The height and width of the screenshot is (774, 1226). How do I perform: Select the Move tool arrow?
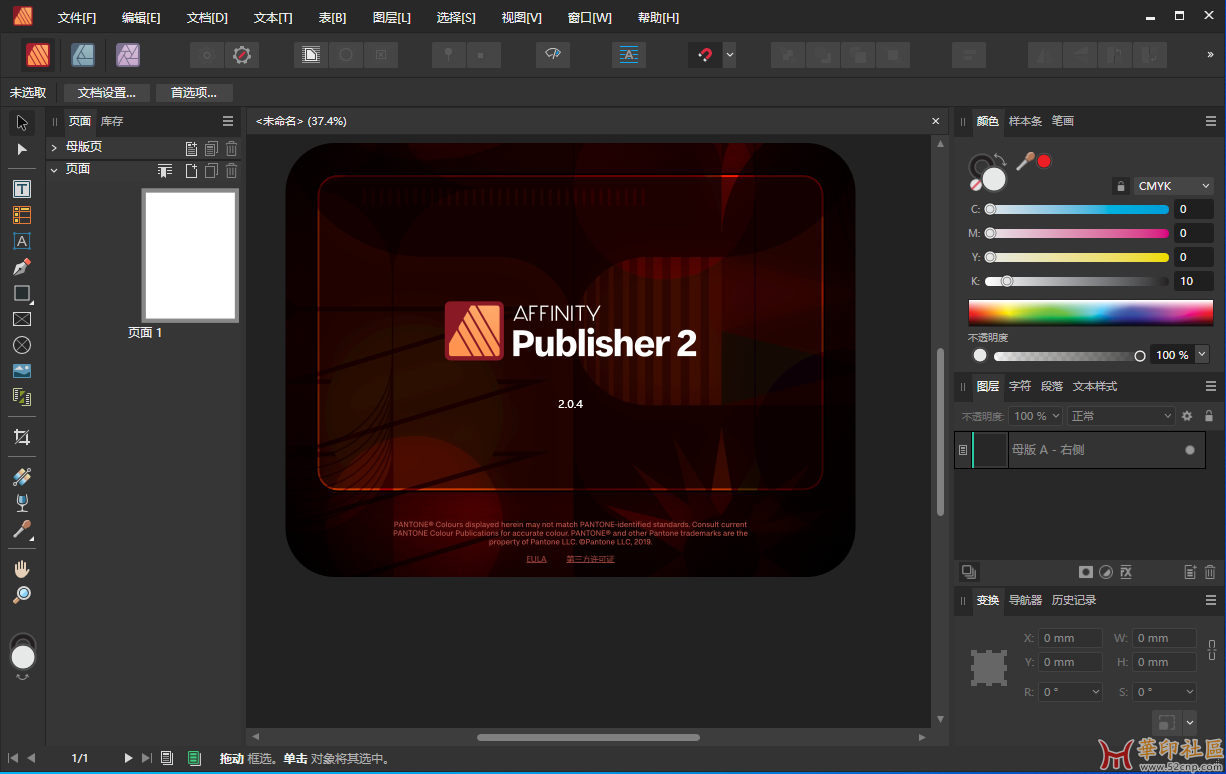[x=22, y=123]
